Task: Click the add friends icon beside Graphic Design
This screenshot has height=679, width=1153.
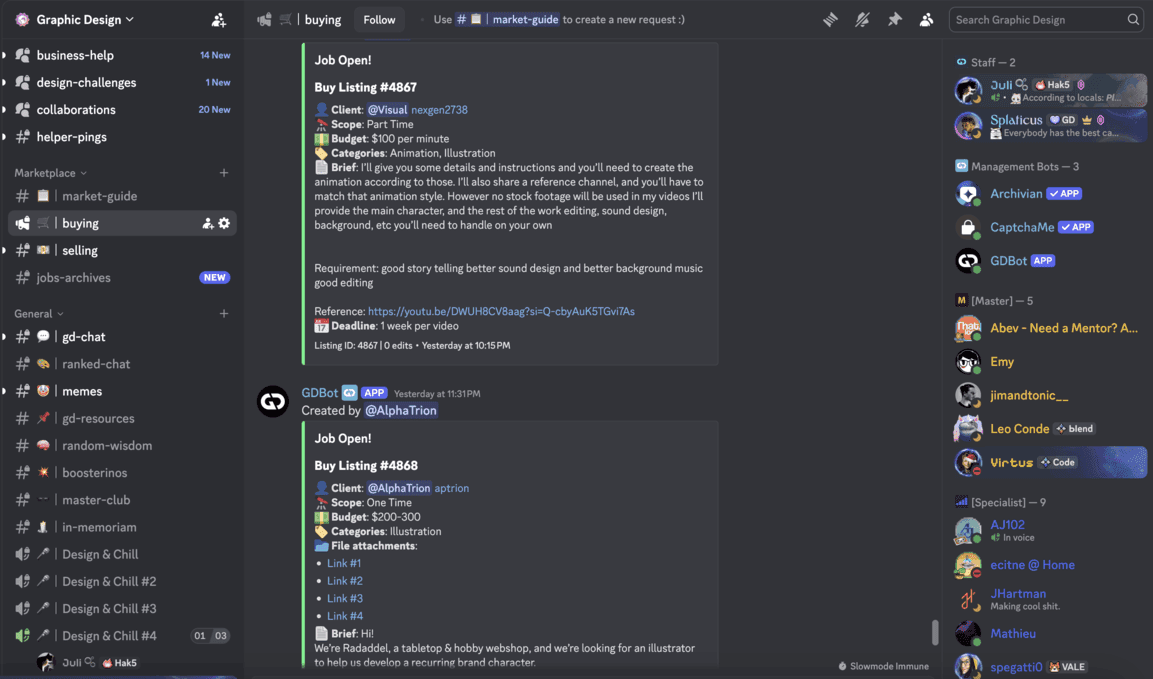Action: 217,19
